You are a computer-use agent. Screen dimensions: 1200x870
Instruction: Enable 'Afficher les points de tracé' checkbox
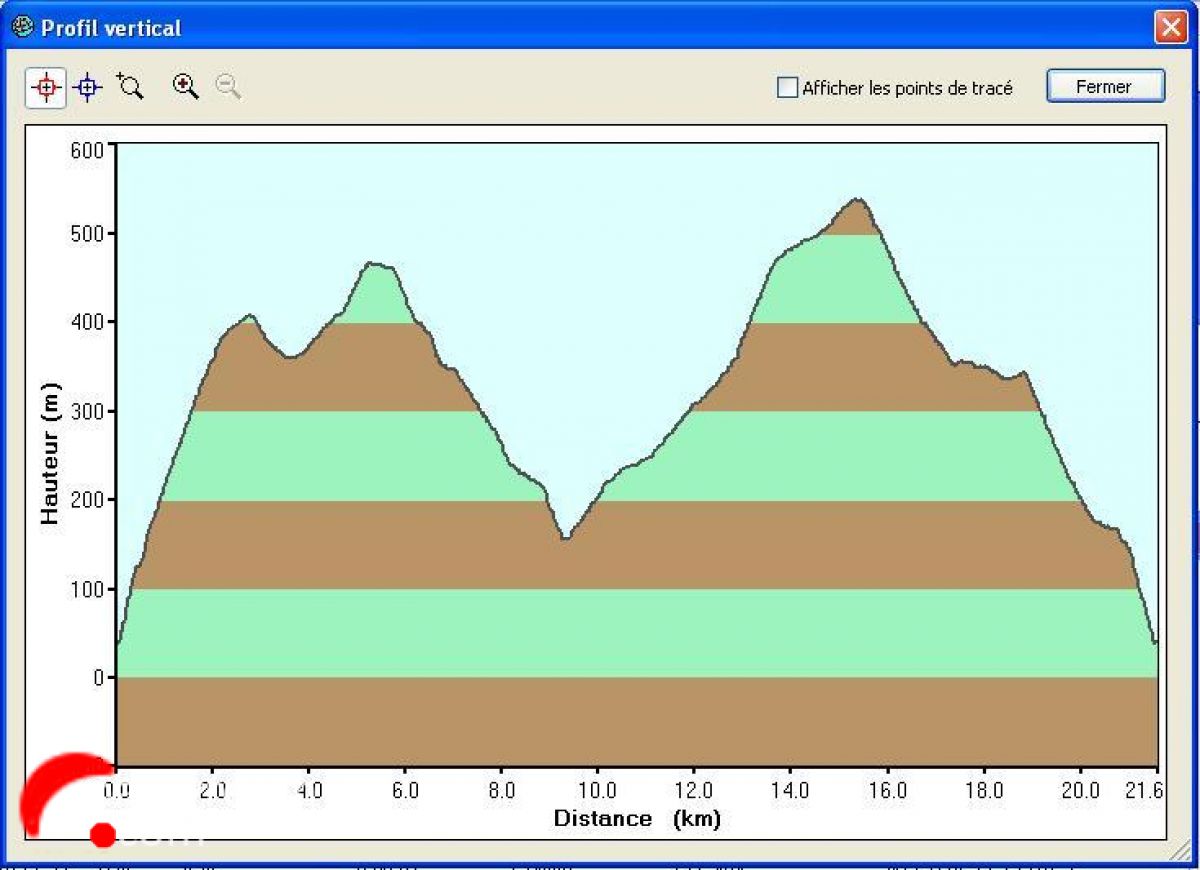[x=788, y=88]
